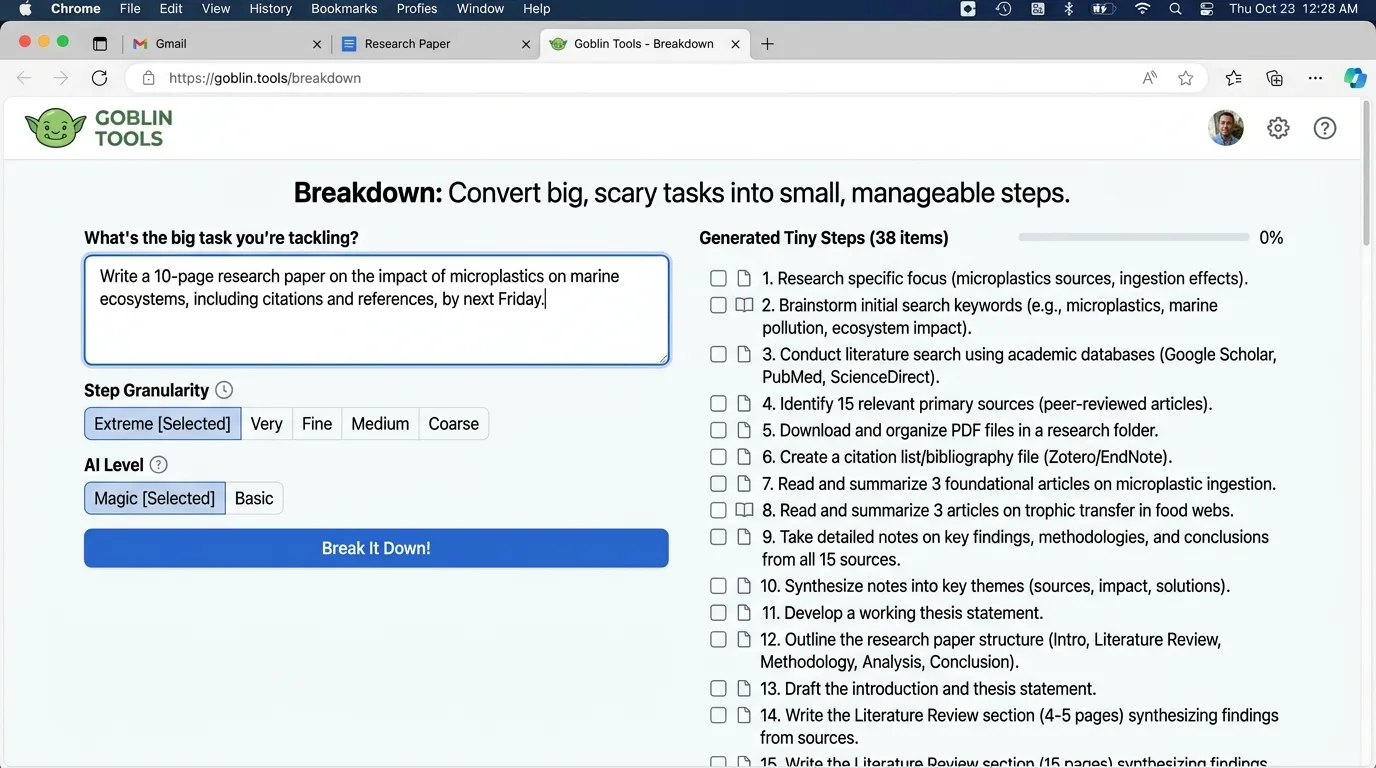Check step 6 Create a citation list
Viewport: 1376px width, 768px height.
718,457
